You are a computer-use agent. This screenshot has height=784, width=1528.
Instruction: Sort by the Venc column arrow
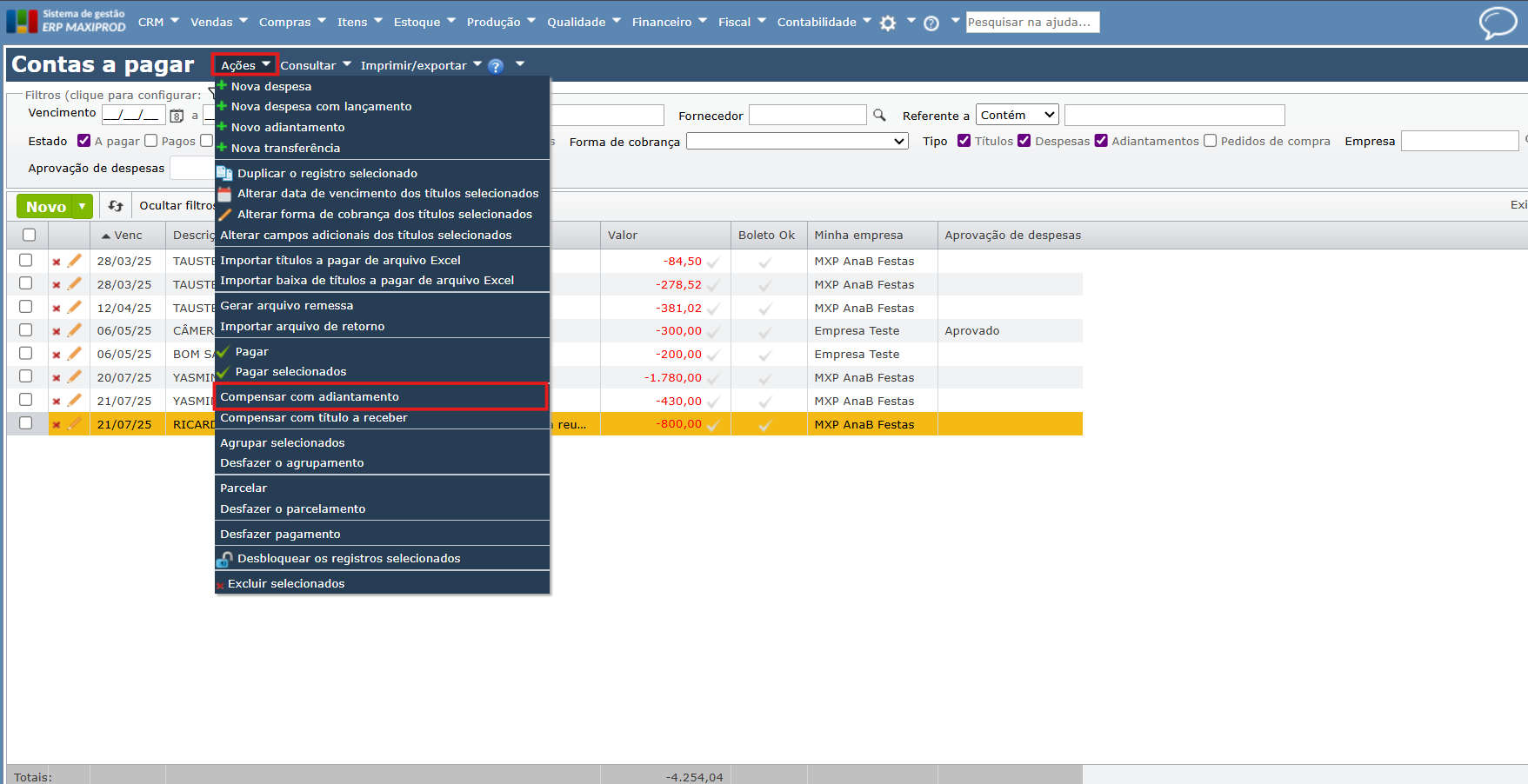106,236
